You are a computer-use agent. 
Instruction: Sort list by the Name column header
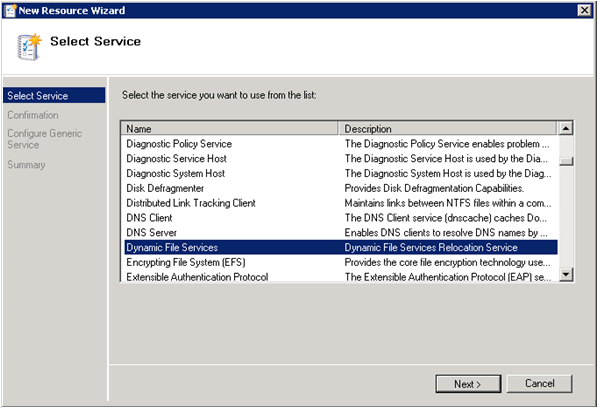[x=230, y=129]
